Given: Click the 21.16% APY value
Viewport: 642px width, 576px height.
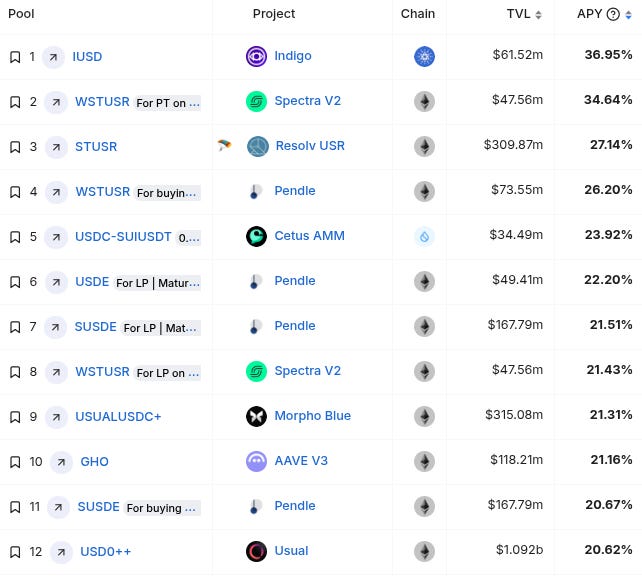Looking at the screenshot, I should 611,460.
